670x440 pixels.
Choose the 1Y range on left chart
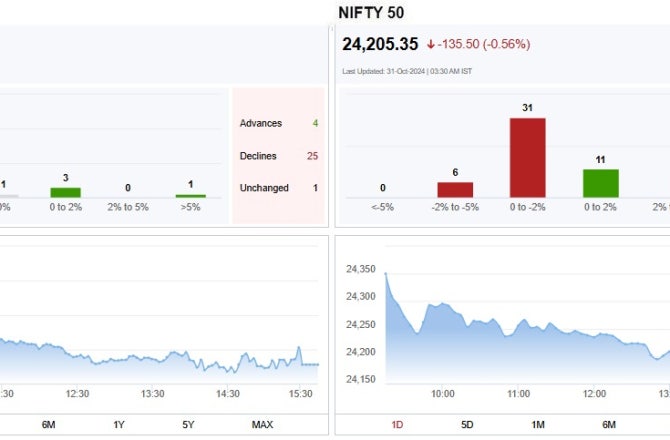pyautogui.click(x=119, y=425)
